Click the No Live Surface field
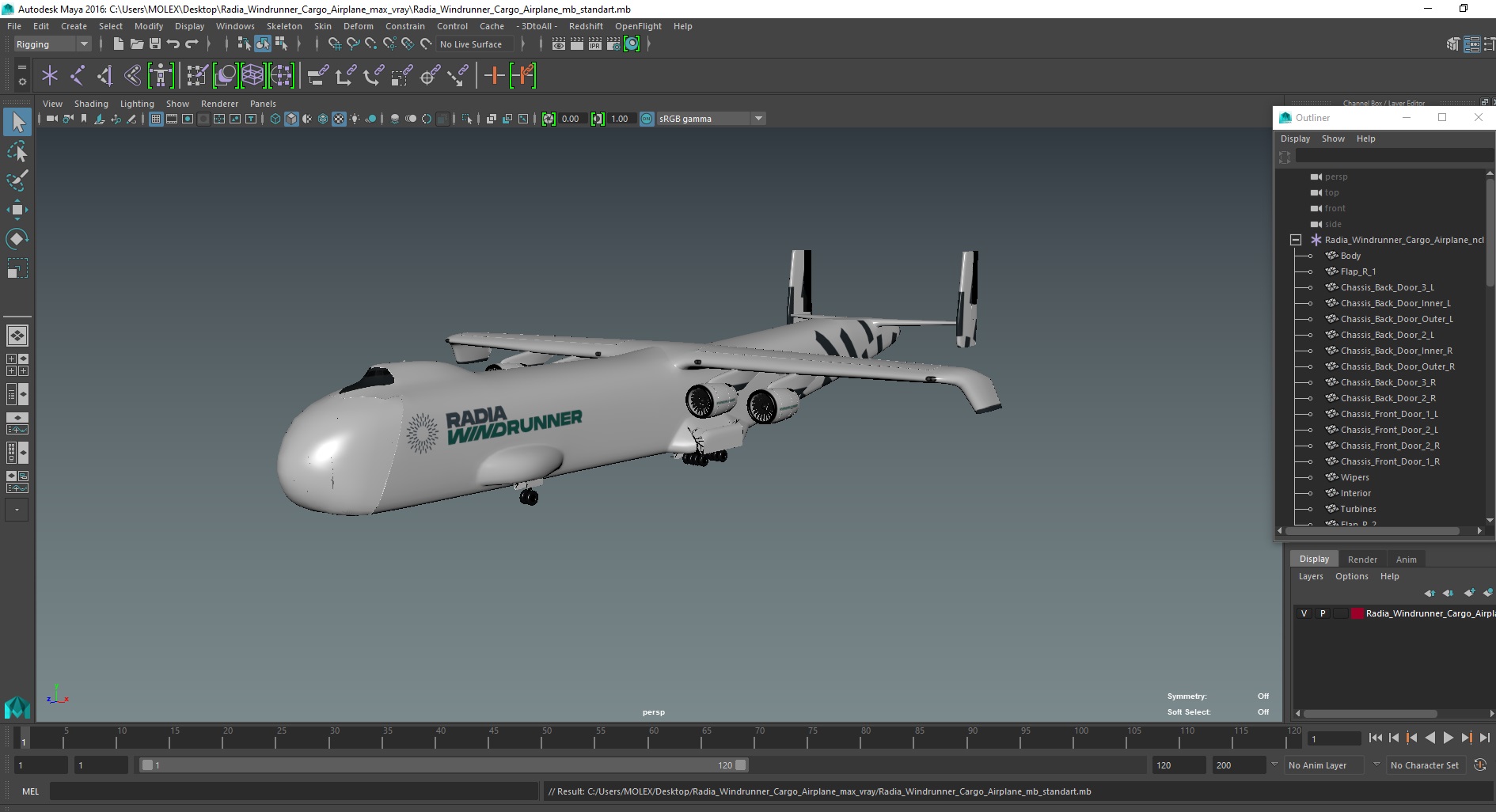The height and width of the screenshot is (812, 1496). coord(476,44)
